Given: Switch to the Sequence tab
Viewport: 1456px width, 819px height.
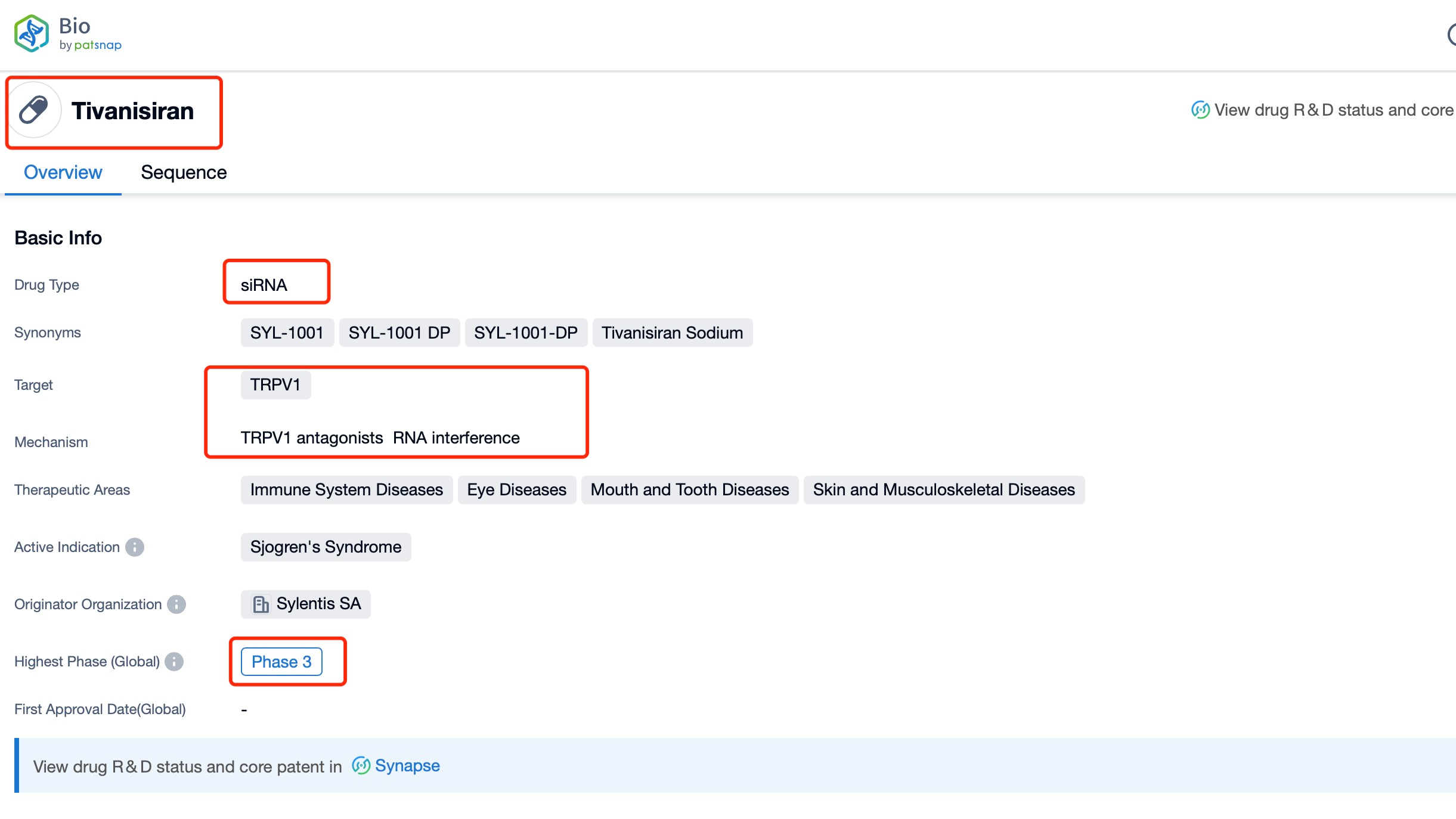Looking at the screenshot, I should [183, 172].
